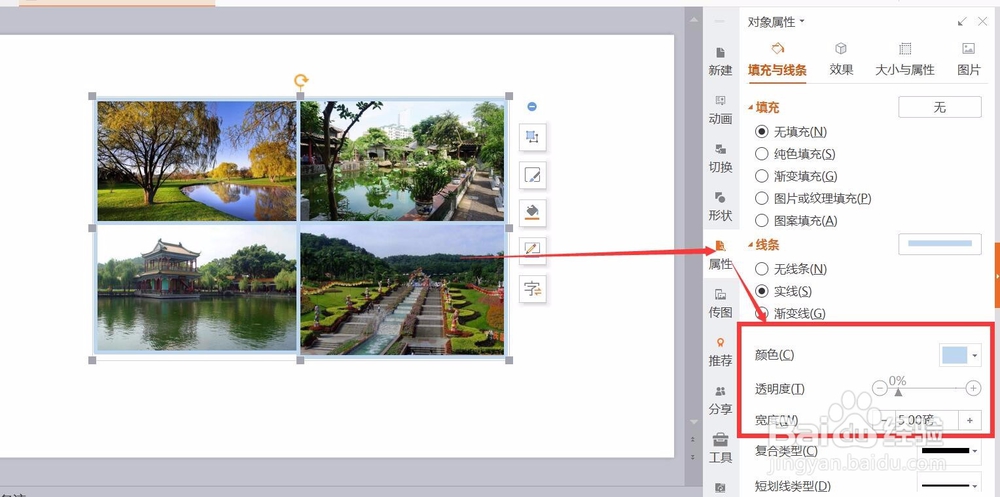Select 无线条(N) no line option

click(791, 269)
